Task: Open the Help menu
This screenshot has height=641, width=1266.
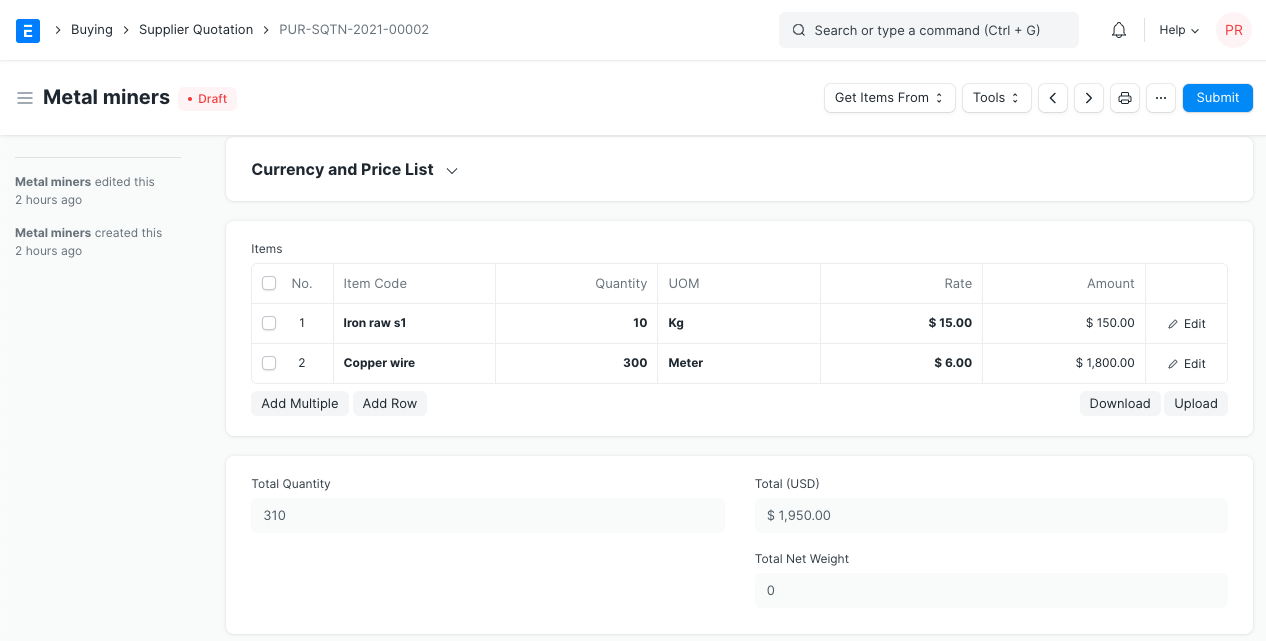Action: coord(1178,30)
